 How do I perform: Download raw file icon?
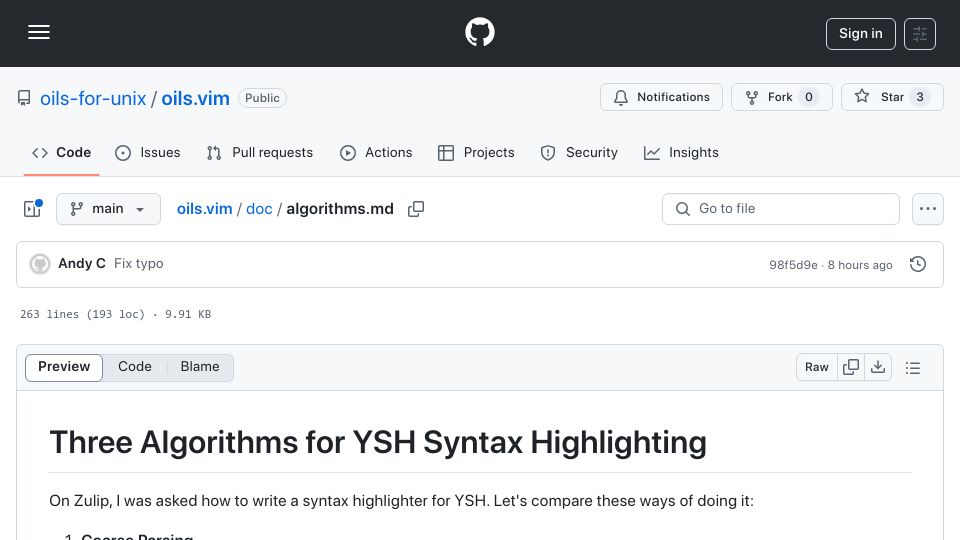pyautogui.click(x=878, y=367)
